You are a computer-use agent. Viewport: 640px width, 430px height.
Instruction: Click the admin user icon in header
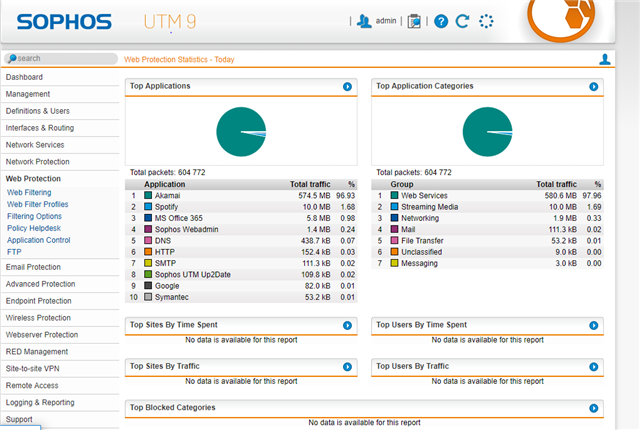pos(364,21)
